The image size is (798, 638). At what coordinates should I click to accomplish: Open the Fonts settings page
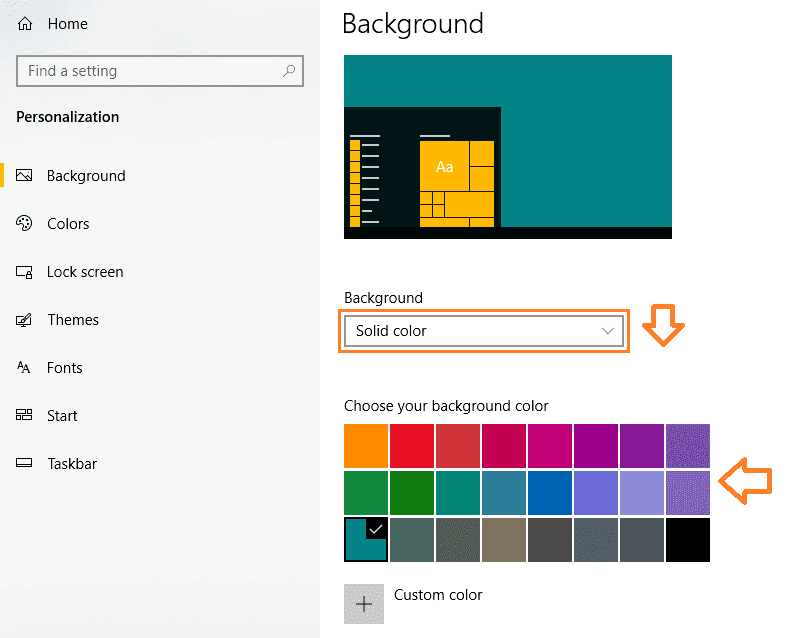point(65,368)
